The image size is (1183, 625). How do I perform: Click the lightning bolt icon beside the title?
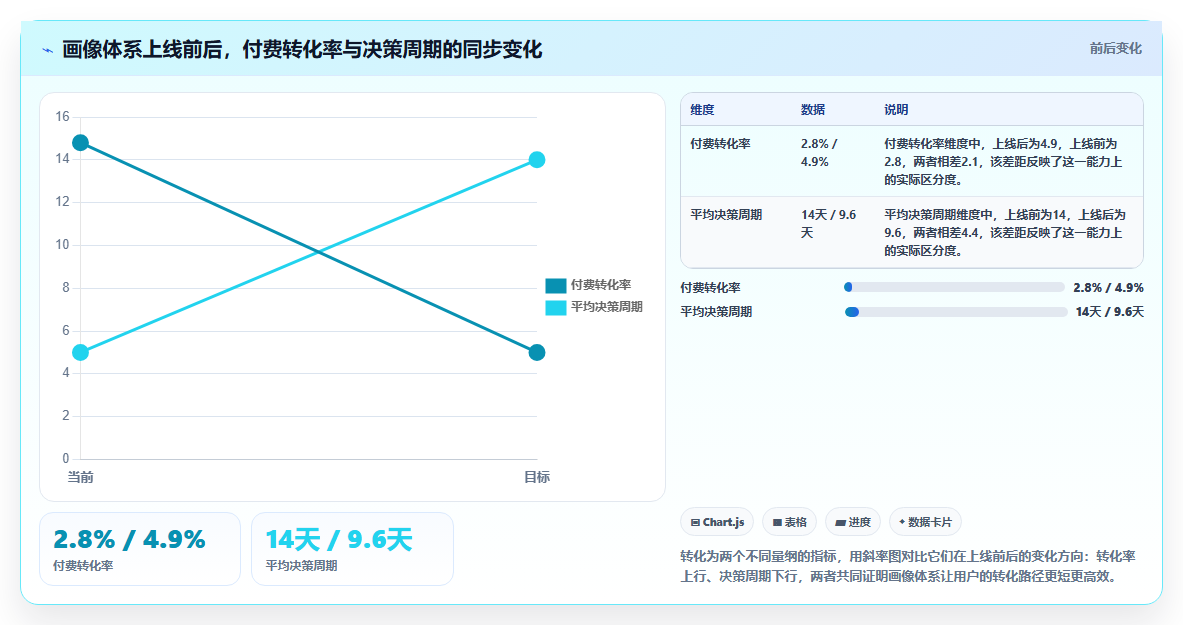[x=48, y=51]
